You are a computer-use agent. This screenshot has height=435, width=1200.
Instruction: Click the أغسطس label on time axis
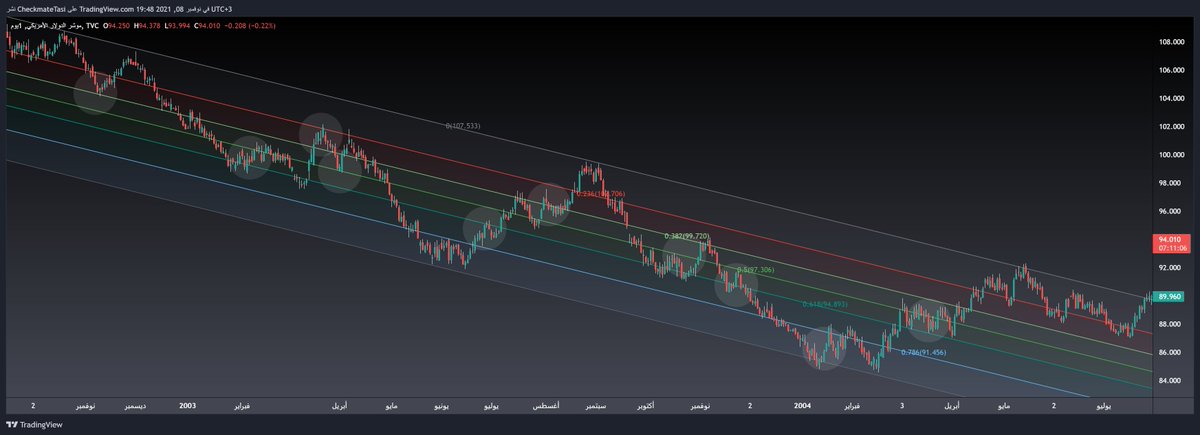[545, 407]
